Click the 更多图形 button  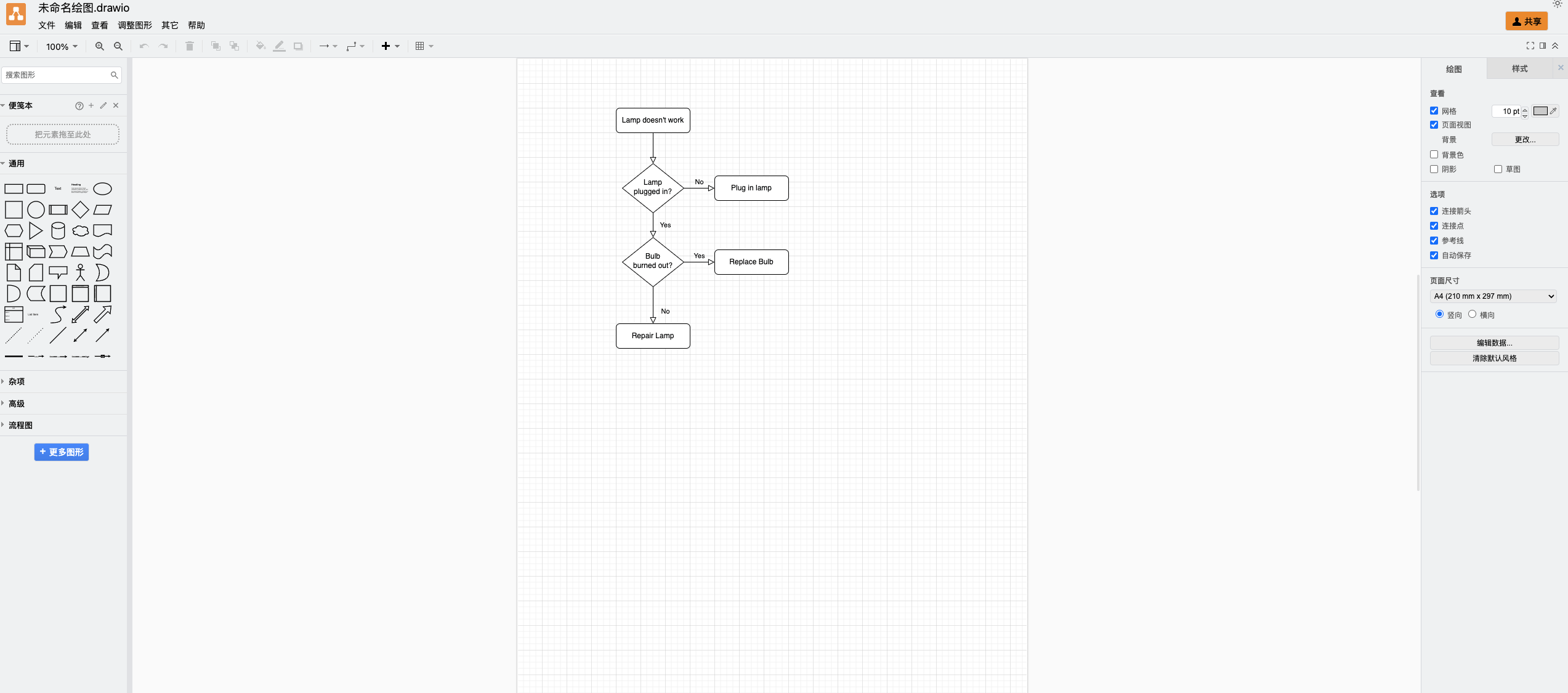coord(62,452)
